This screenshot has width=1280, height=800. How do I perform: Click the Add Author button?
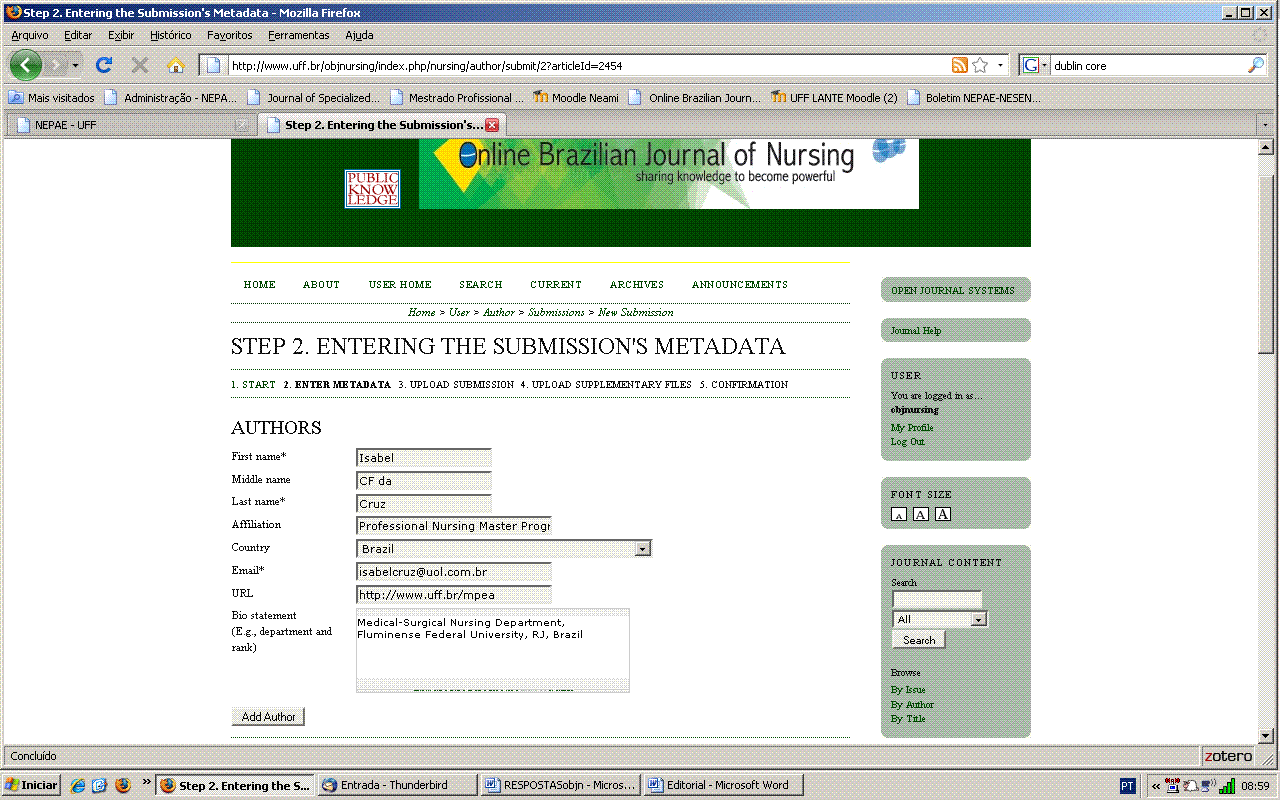[x=268, y=717]
